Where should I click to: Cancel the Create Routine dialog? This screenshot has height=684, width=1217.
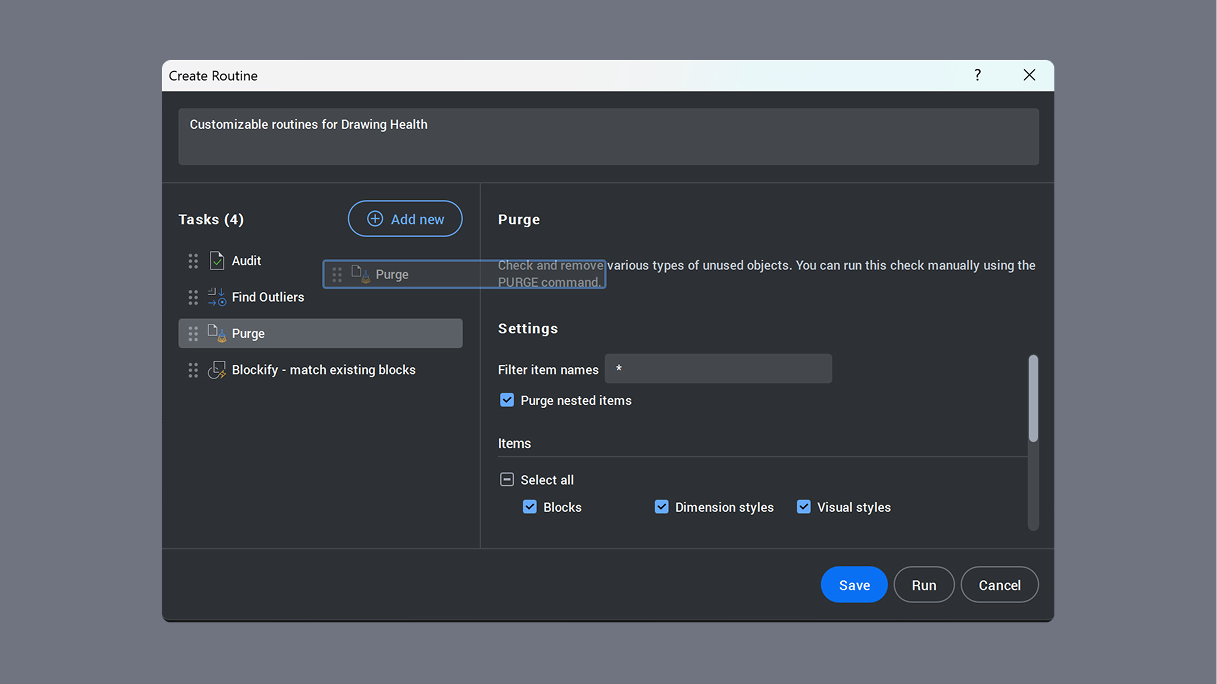tap(1000, 585)
